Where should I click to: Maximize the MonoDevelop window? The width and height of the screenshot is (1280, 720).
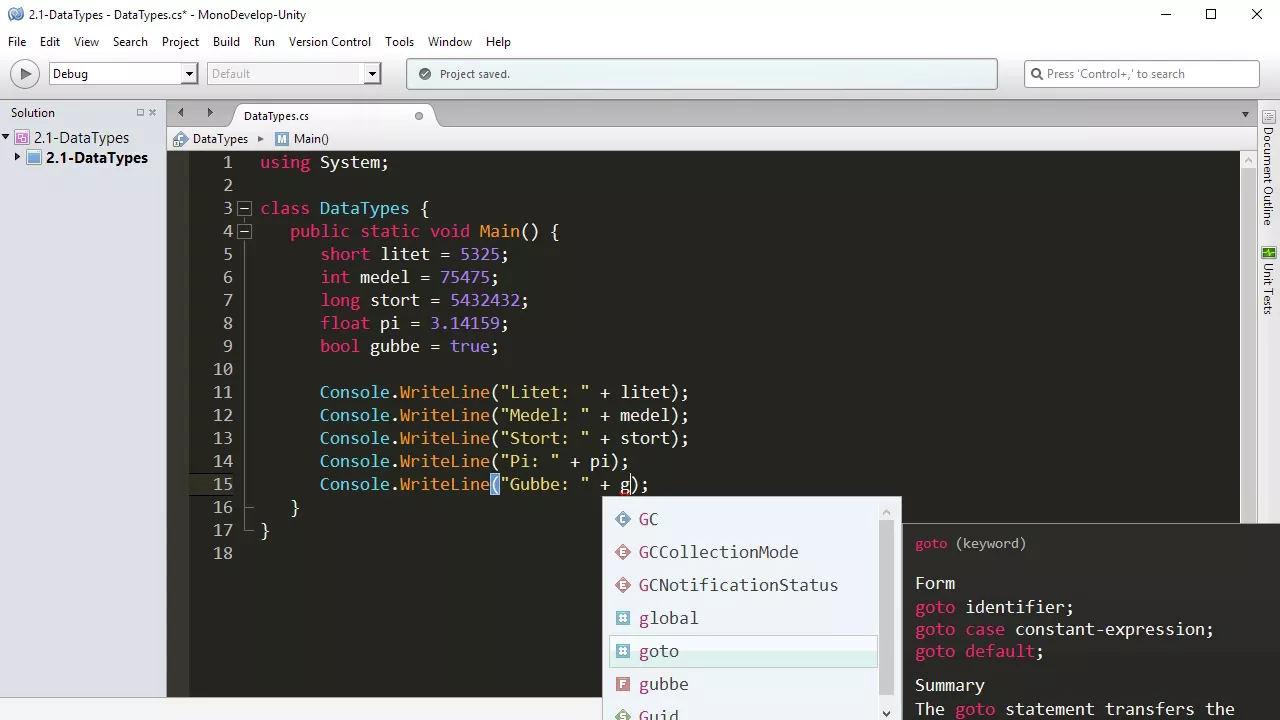[x=1211, y=14]
